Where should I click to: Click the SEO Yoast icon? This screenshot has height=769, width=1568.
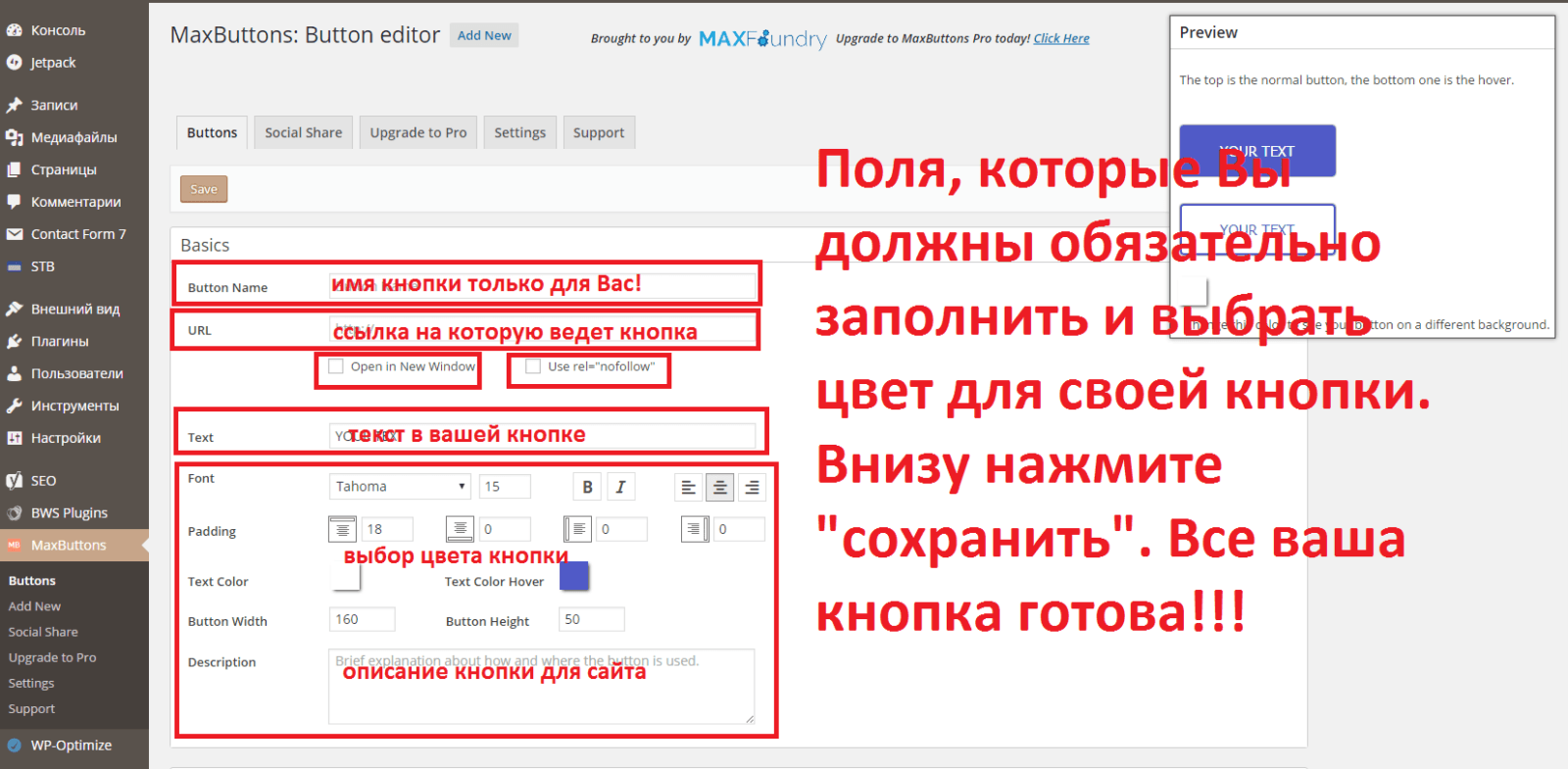tap(14, 480)
